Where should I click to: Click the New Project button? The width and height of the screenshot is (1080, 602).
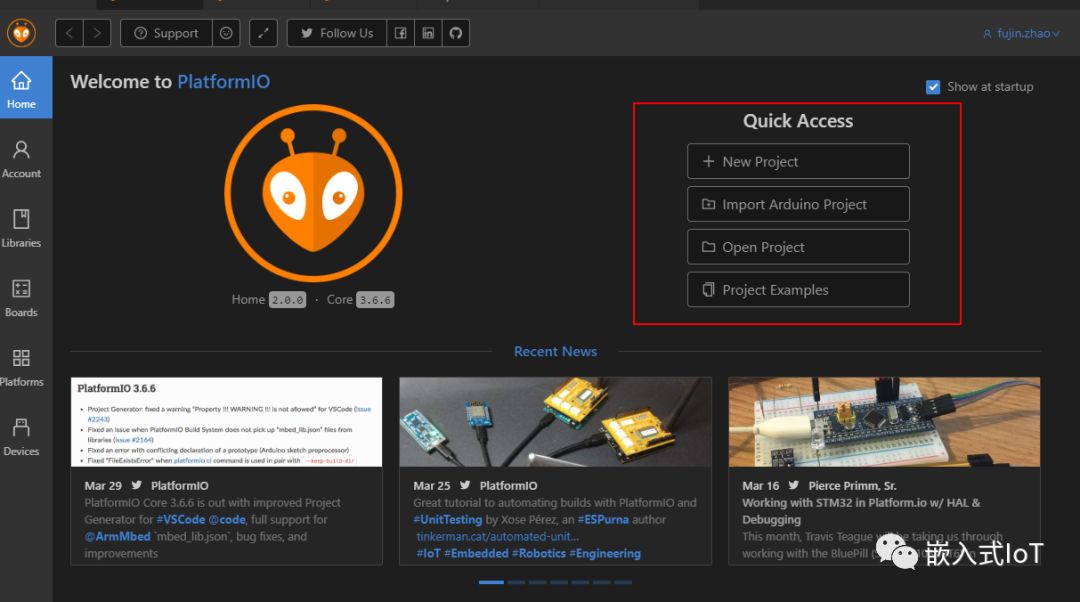[x=798, y=161]
